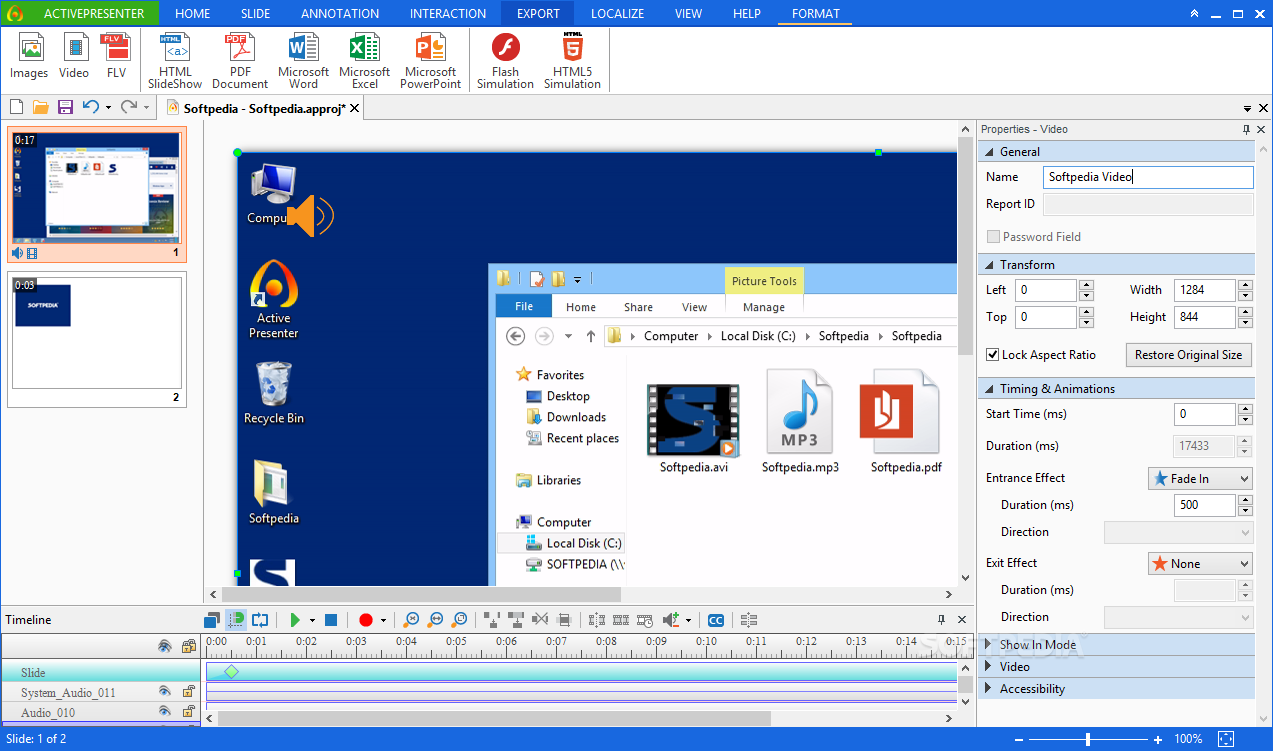Stop timeline playback
The width and height of the screenshot is (1273, 751).
[331, 620]
